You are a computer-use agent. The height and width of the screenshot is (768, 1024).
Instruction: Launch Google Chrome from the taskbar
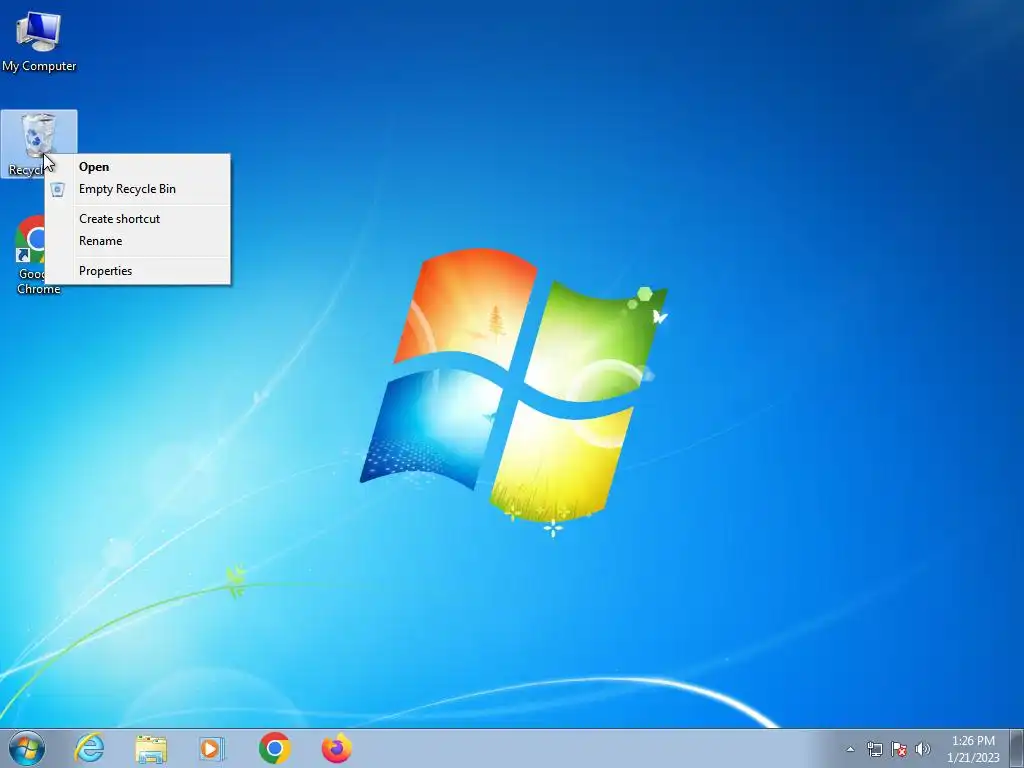[275, 748]
